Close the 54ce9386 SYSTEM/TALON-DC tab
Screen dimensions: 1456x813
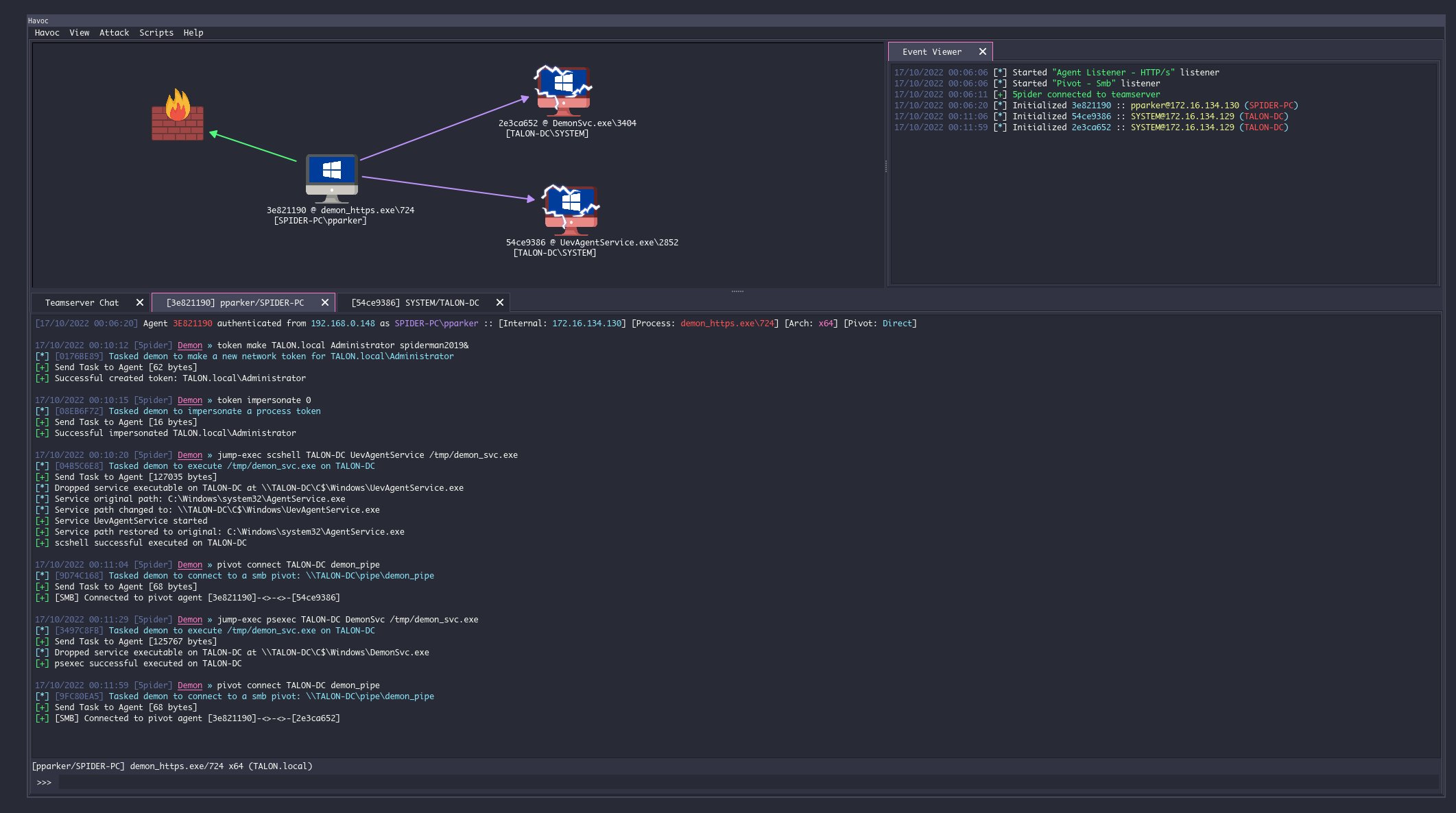point(500,302)
